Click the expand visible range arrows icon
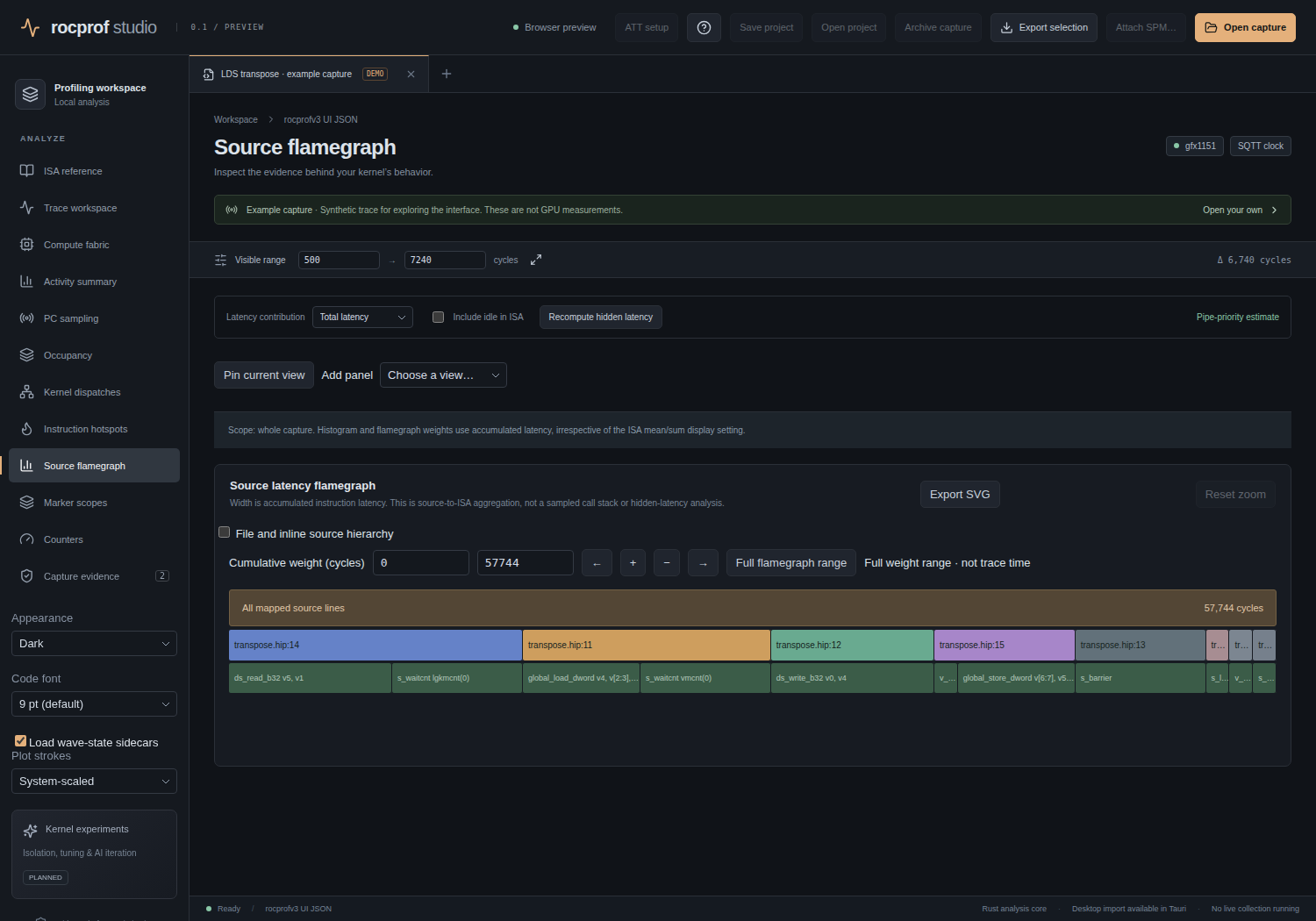 click(x=536, y=260)
